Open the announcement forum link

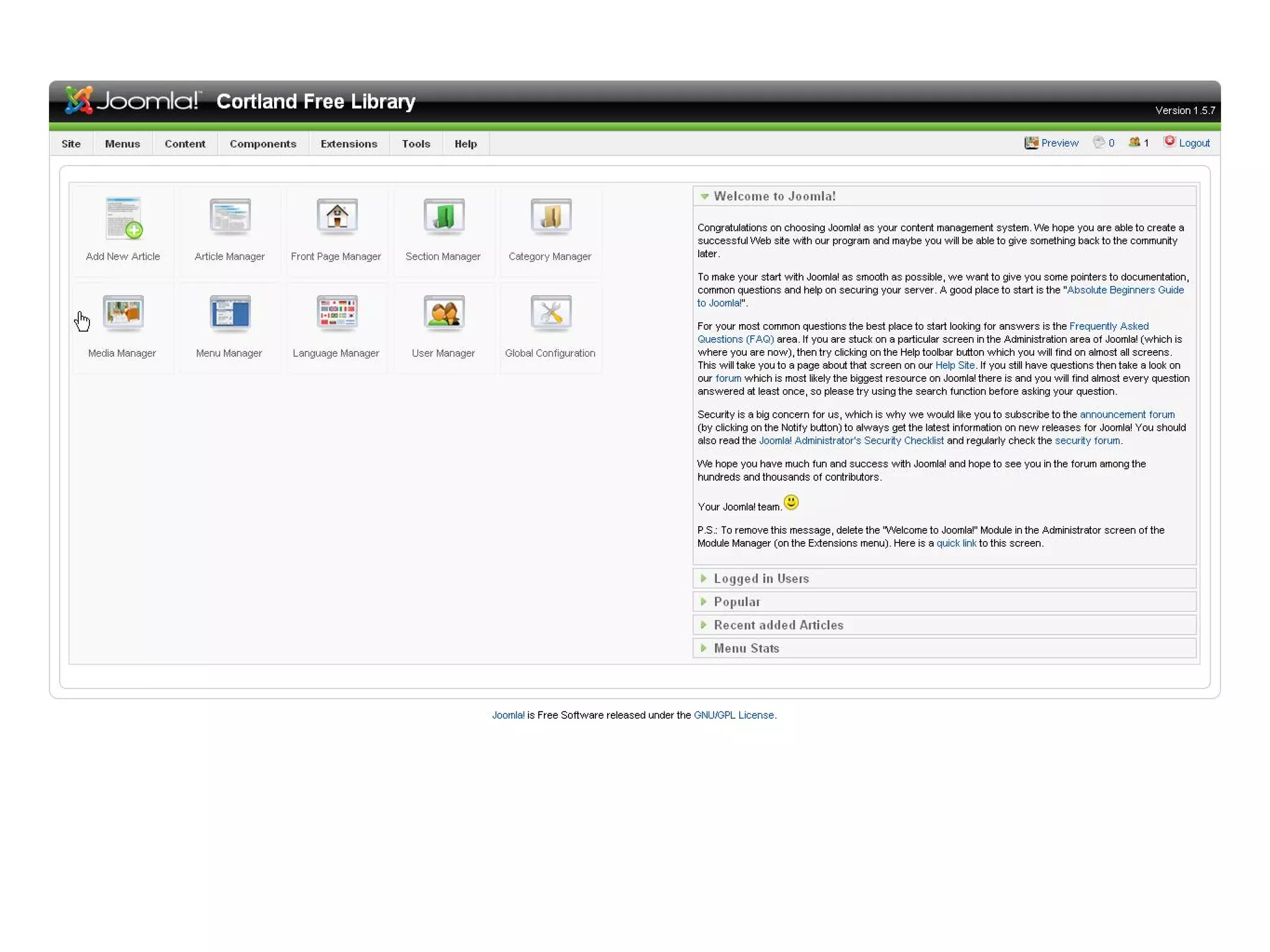tap(1127, 415)
